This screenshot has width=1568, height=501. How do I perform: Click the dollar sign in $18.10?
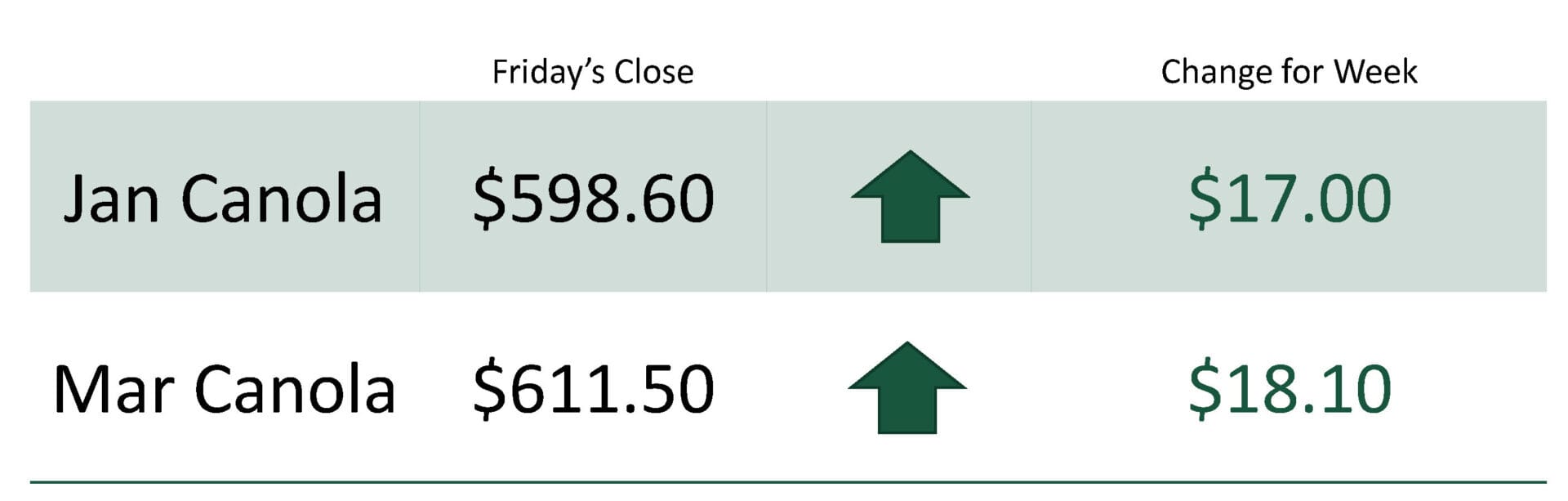(x=1205, y=389)
